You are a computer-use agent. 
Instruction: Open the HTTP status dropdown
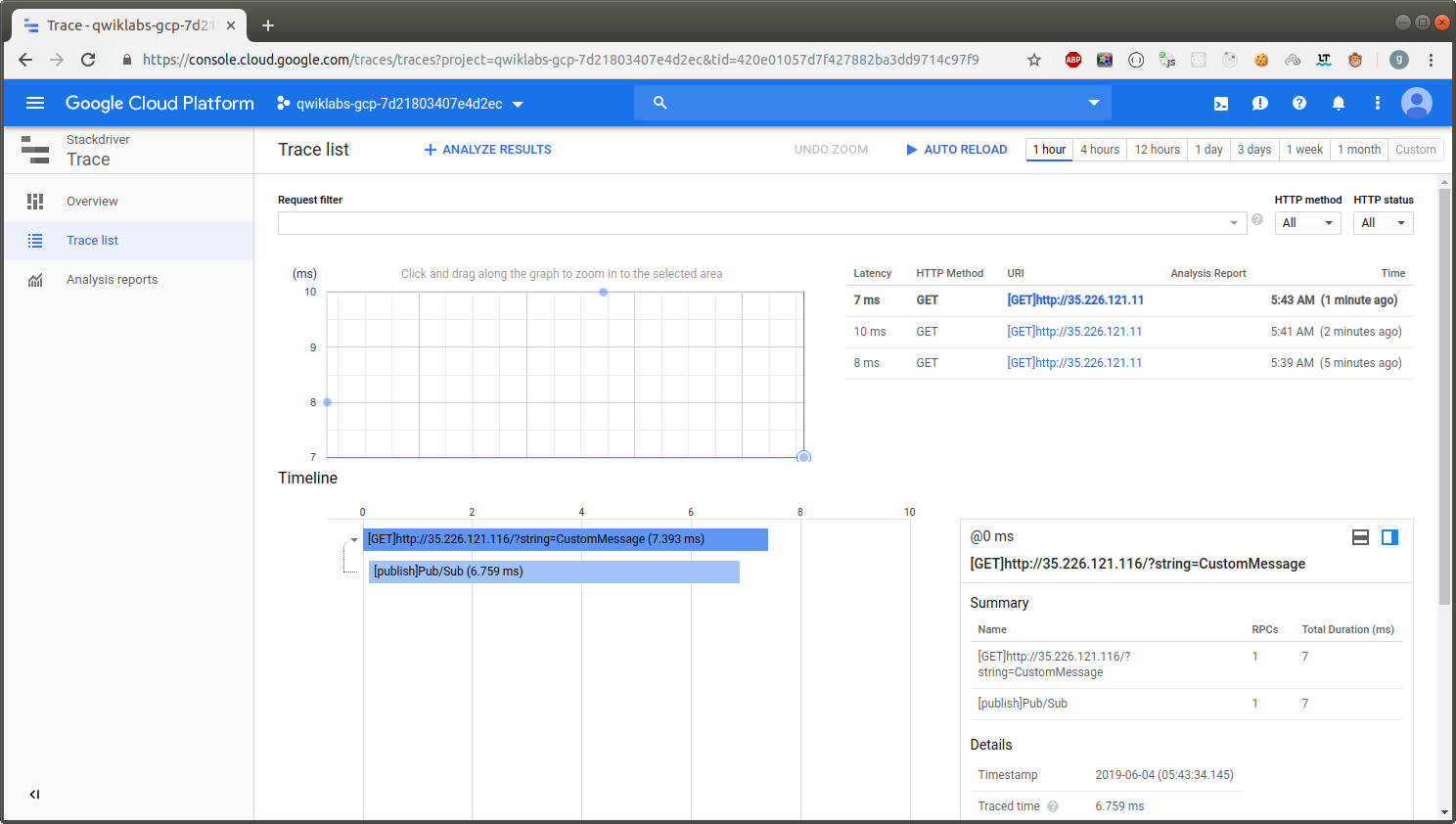point(1384,223)
